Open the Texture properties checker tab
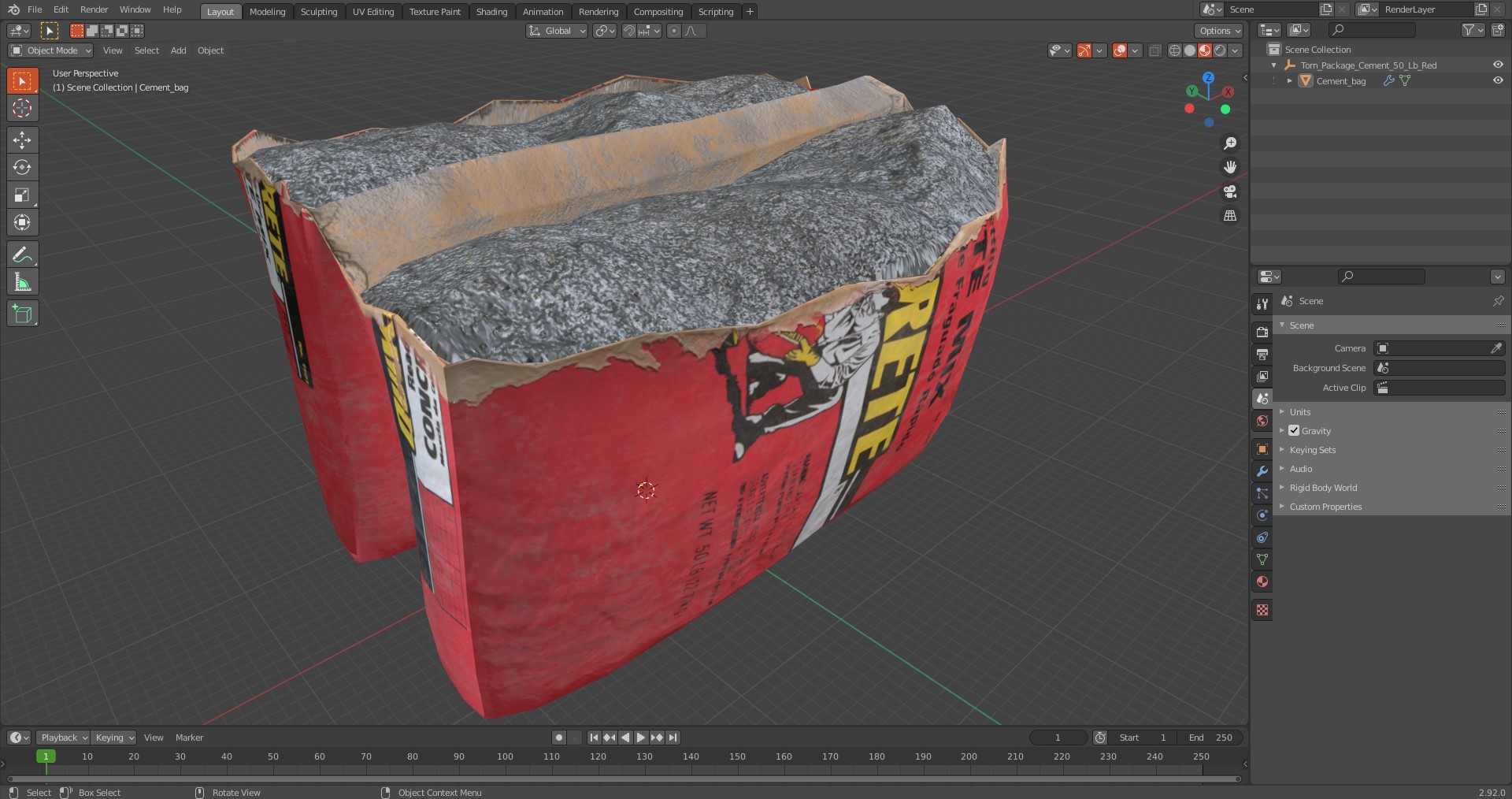 click(x=1262, y=610)
